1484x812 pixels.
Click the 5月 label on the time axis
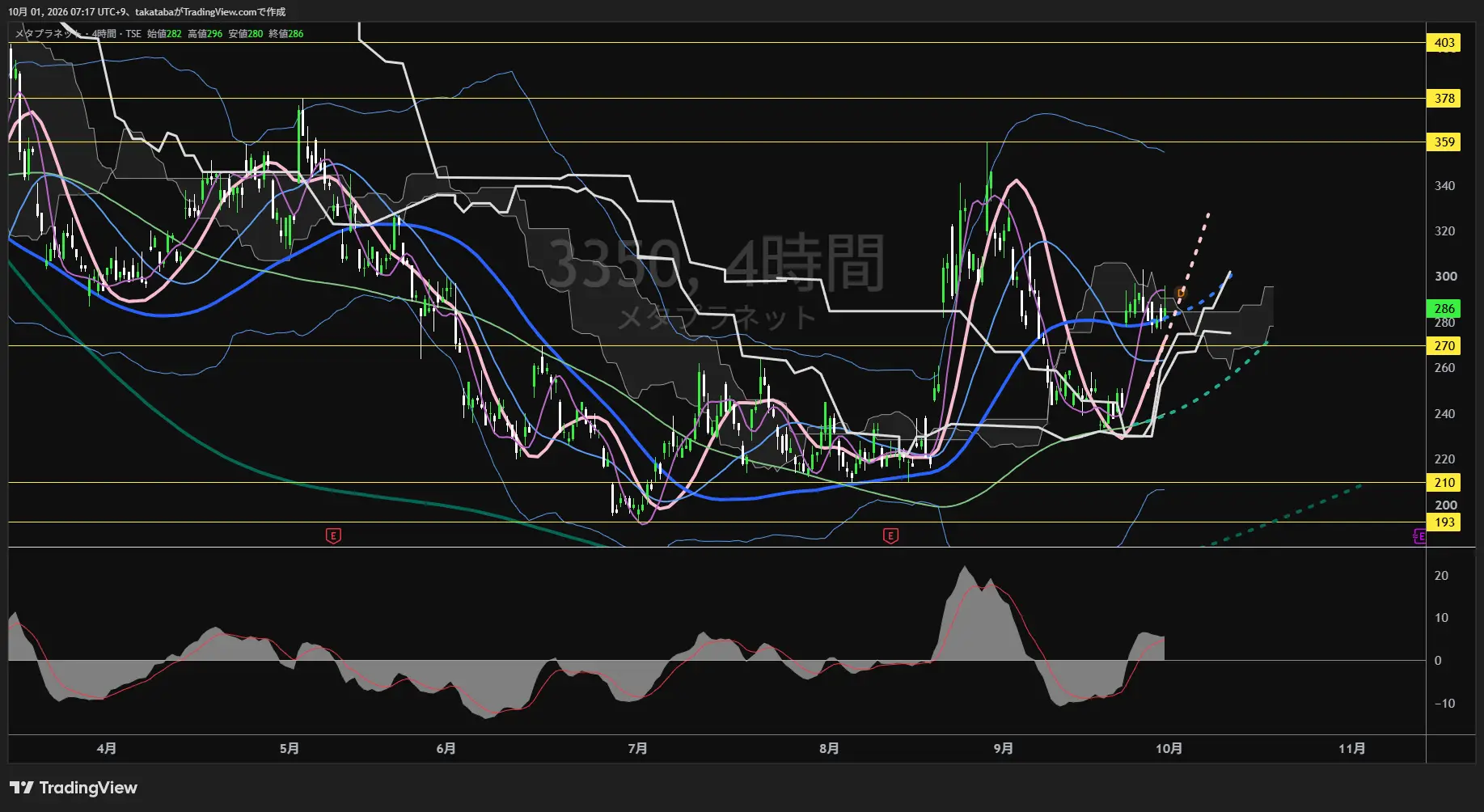pos(290,749)
